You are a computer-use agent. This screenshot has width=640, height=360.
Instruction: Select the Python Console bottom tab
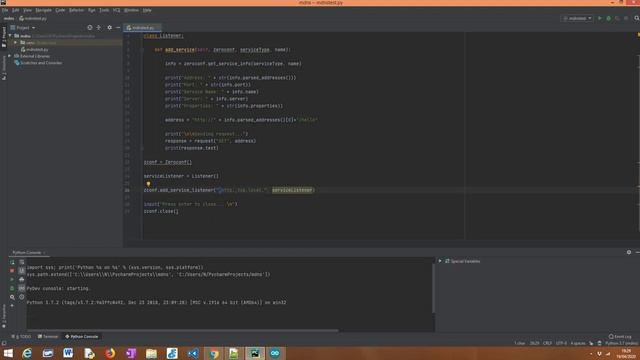(x=82, y=336)
